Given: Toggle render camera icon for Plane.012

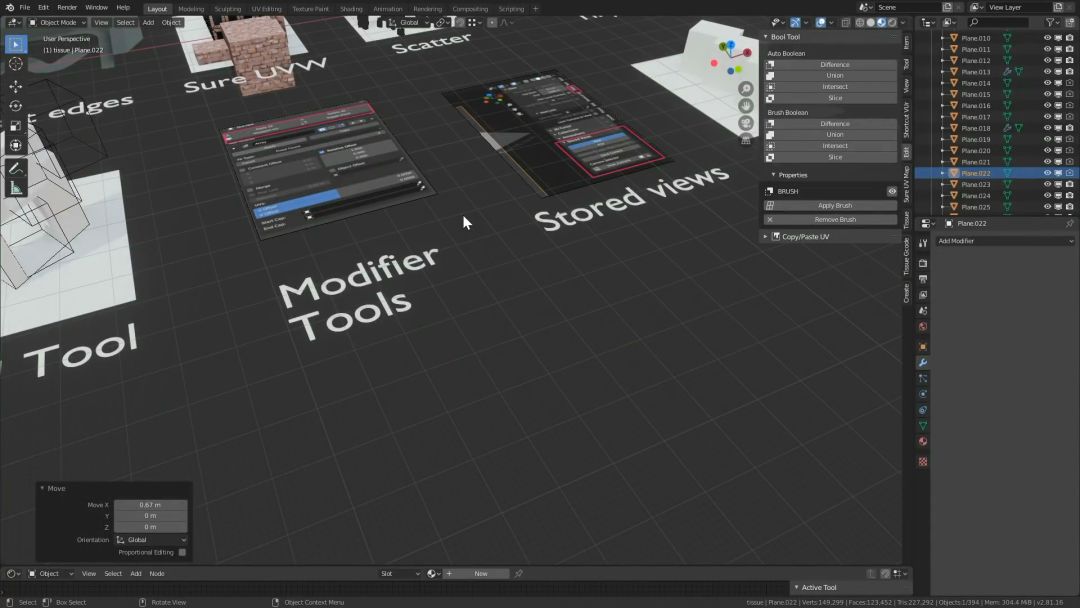Looking at the screenshot, I should 1070,61.
